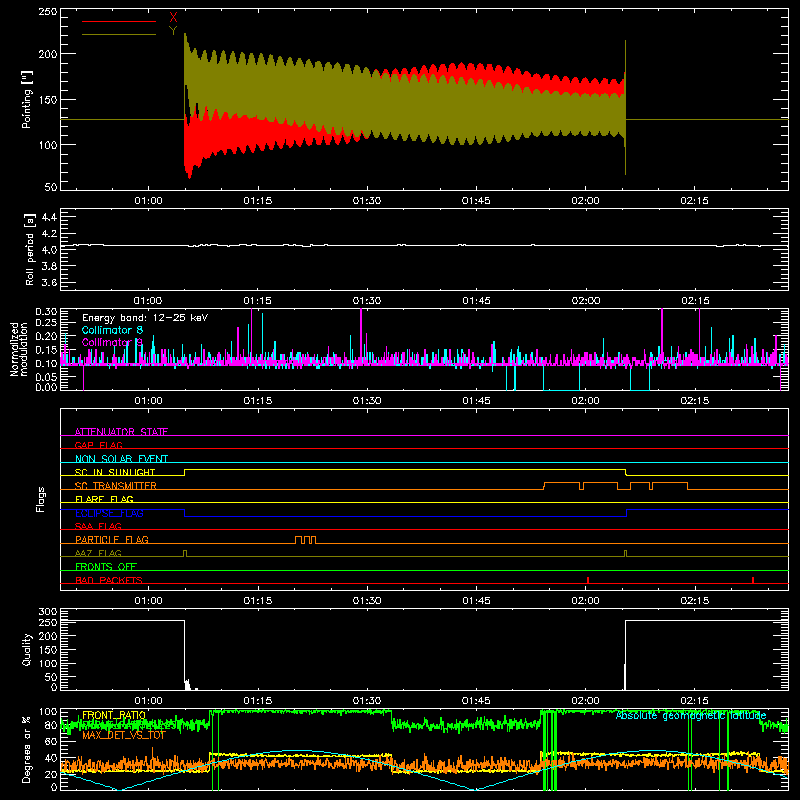The height and width of the screenshot is (800, 800).
Task: Click the 01:30 label under the Pointing plot
Action: pos(367,201)
